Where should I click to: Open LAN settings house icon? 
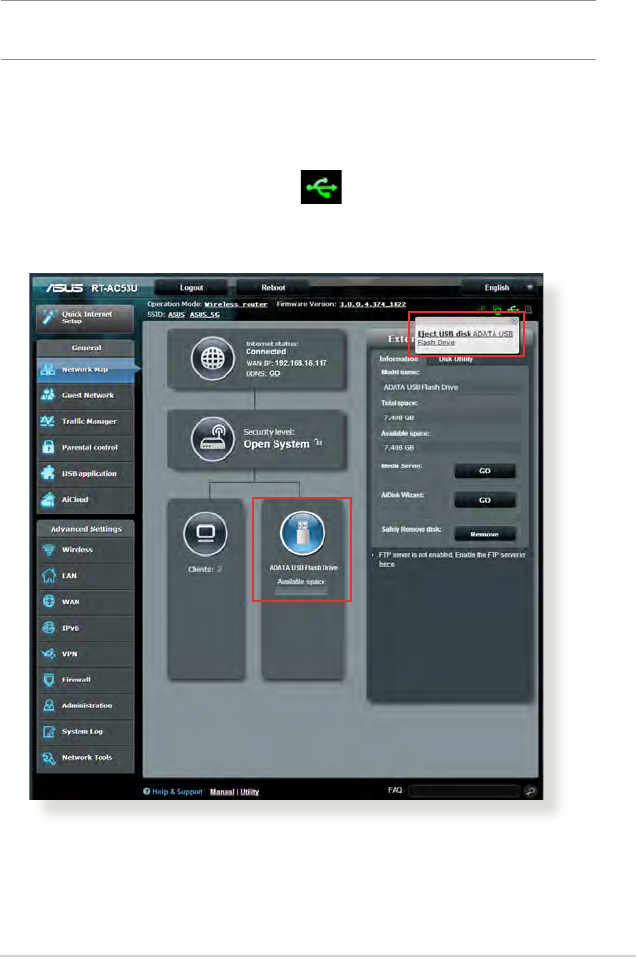(x=48, y=575)
